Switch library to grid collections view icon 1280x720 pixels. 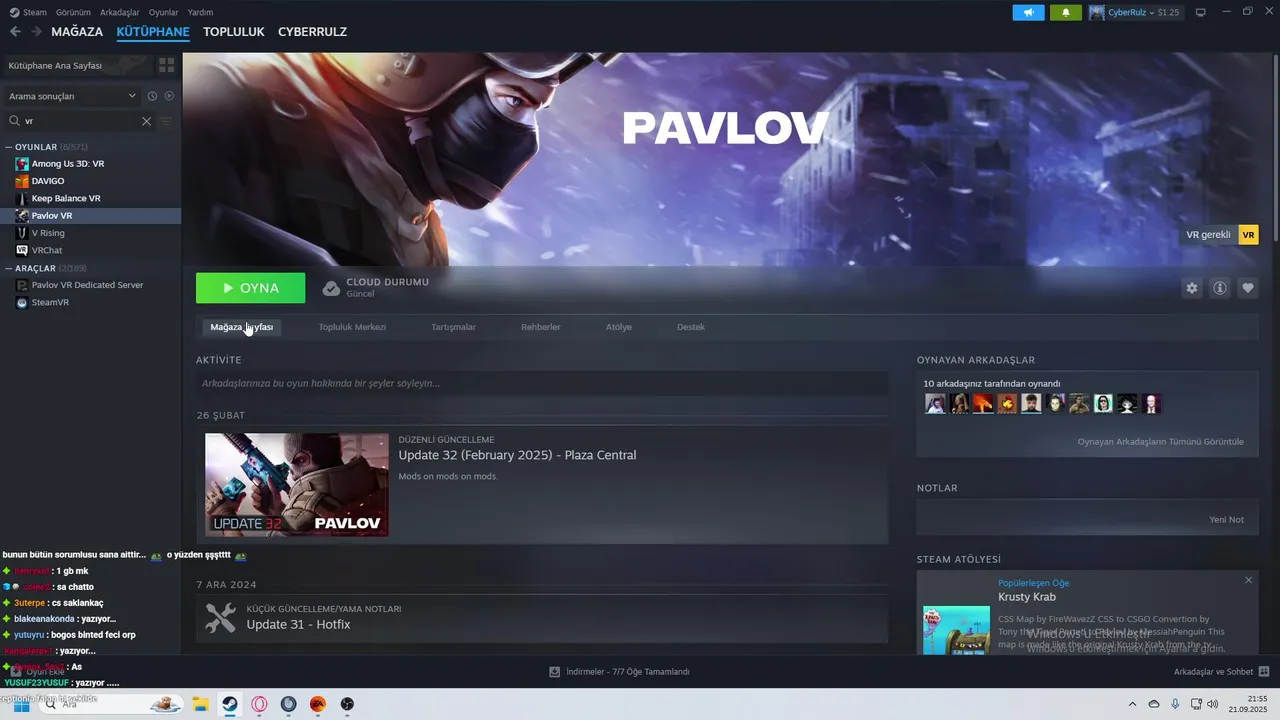pyautogui.click(x=166, y=65)
